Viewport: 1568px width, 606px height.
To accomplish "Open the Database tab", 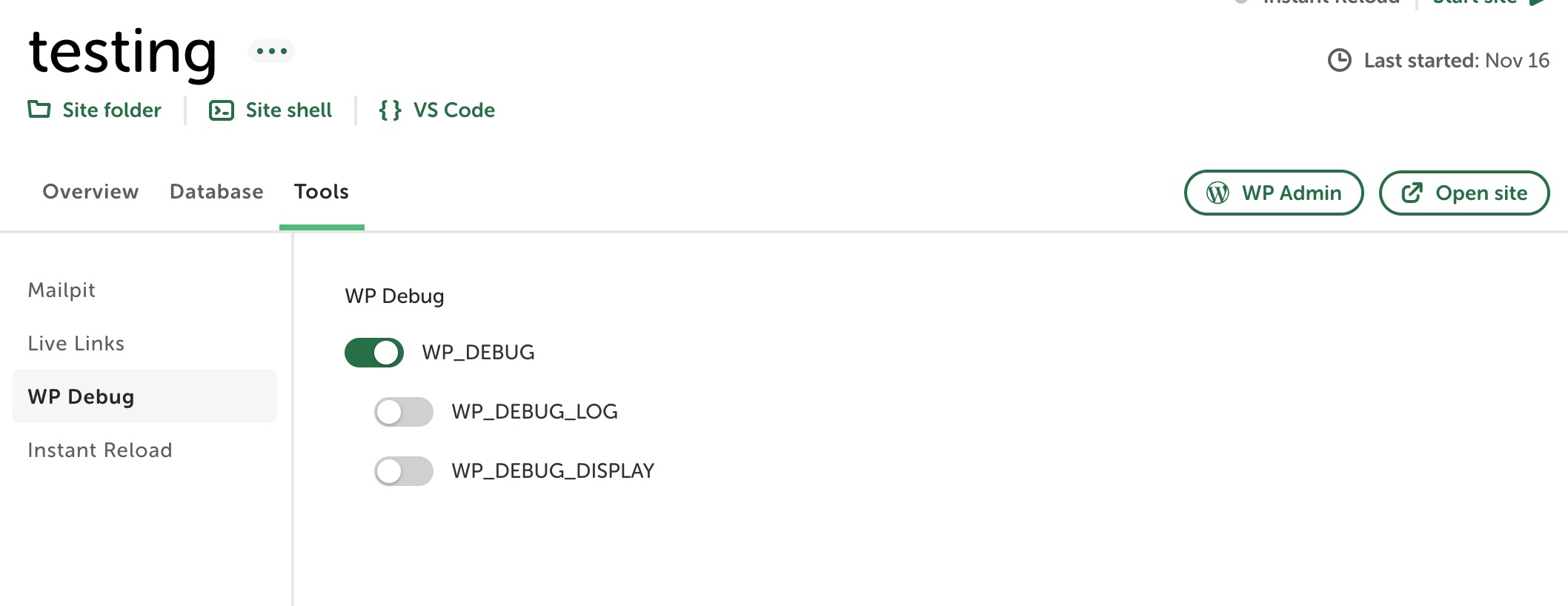I will [x=216, y=192].
